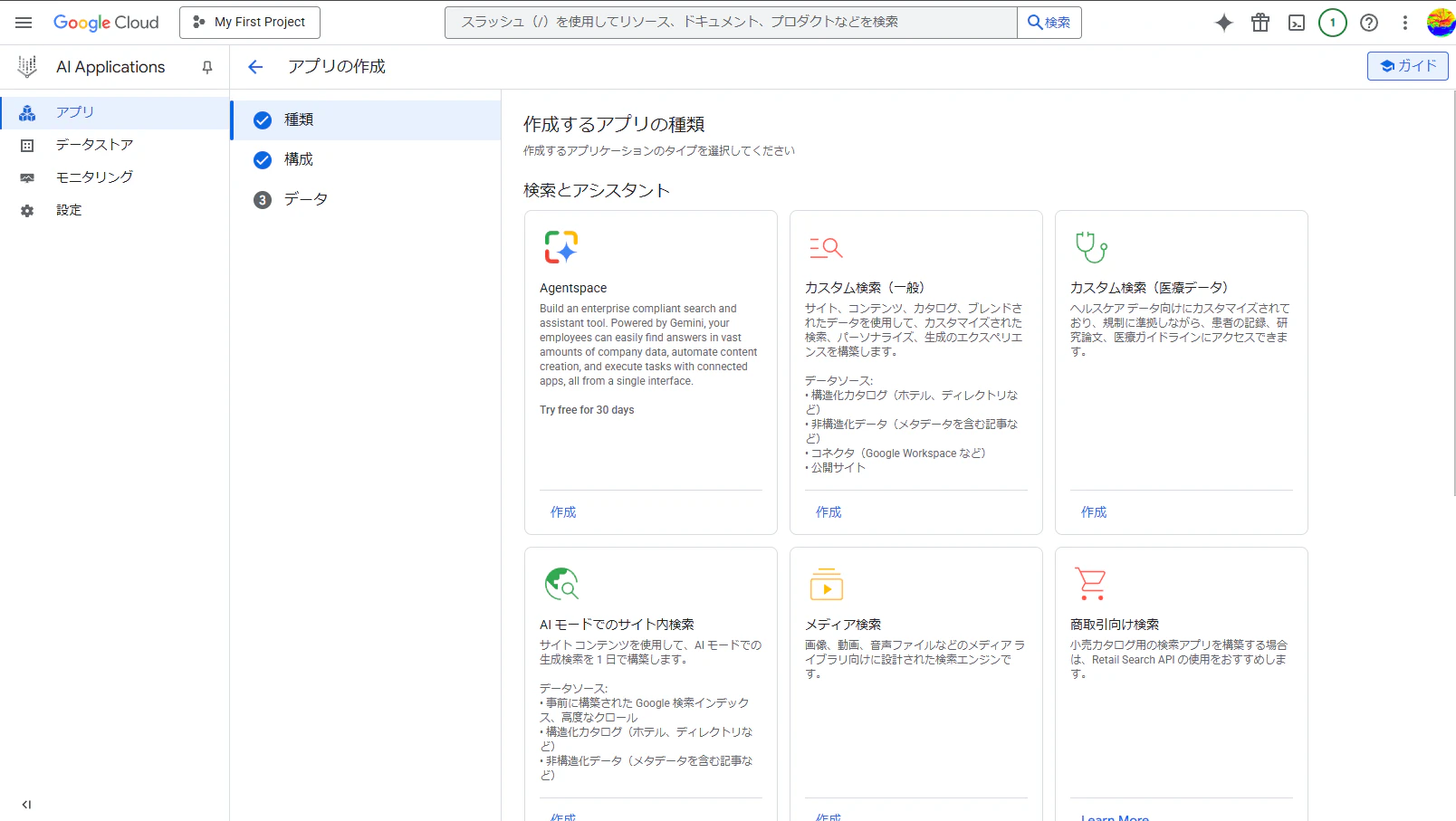Open データストア in the sidebar

[115, 145]
